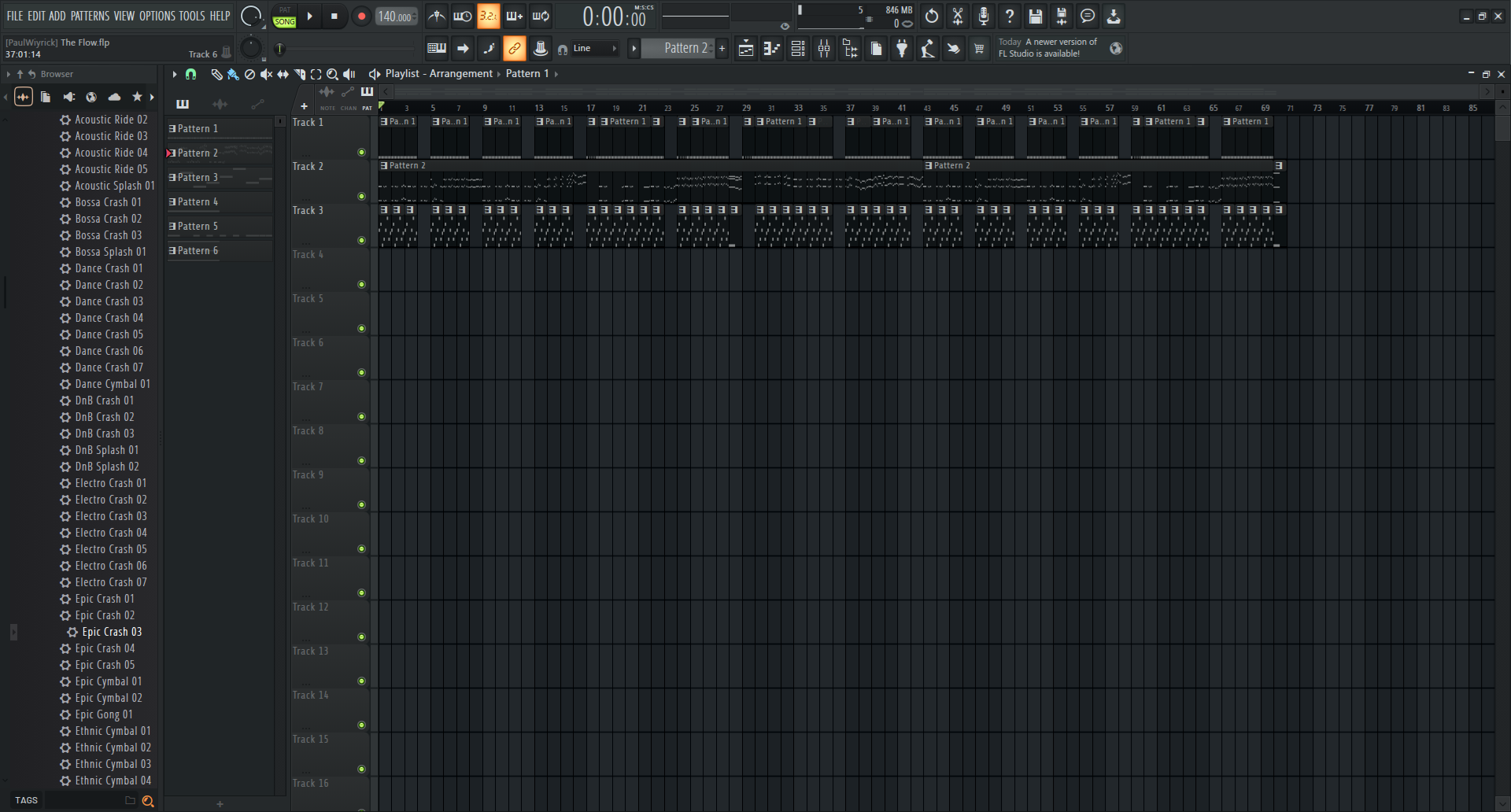Select the zoom tool in the playlist
1511x812 pixels.
[x=332, y=74]
